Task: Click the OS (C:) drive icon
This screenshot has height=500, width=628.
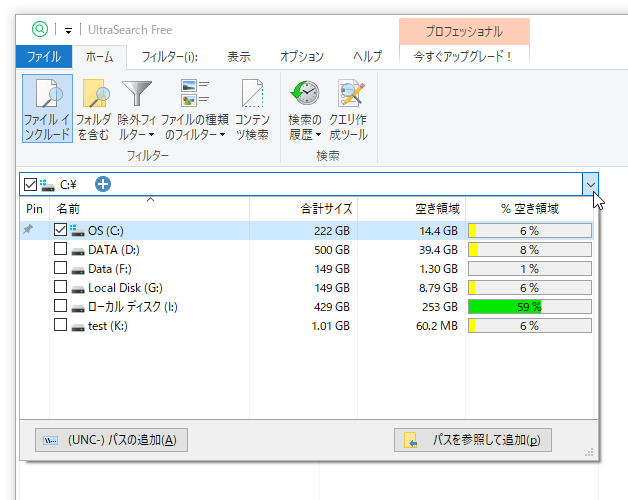Action: (77, 230)
